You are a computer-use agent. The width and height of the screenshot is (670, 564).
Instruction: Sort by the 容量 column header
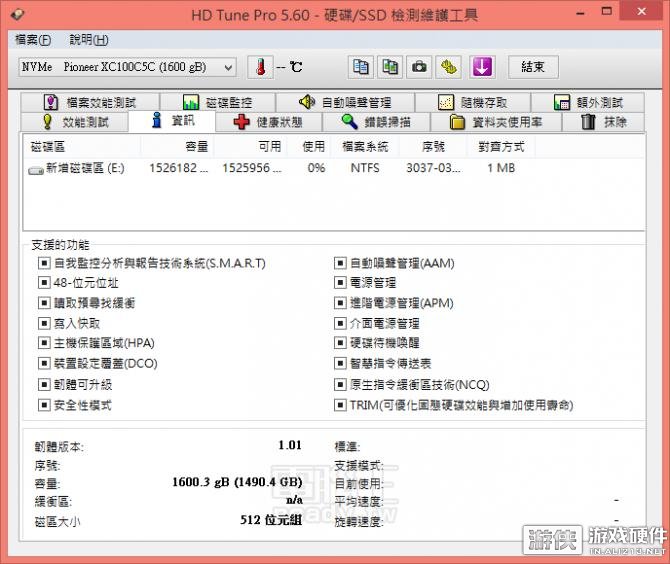coord(177,147)
